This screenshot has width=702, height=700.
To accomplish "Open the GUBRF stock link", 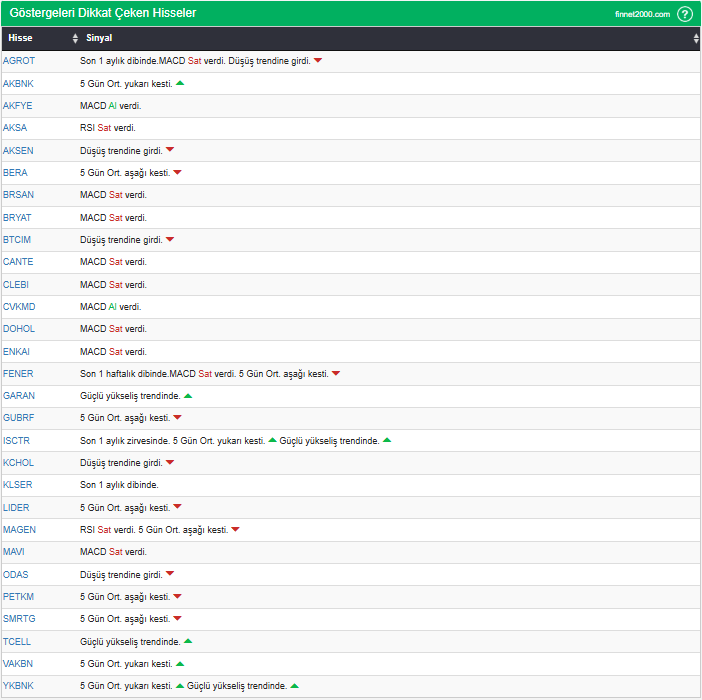I will coord(18,418).
